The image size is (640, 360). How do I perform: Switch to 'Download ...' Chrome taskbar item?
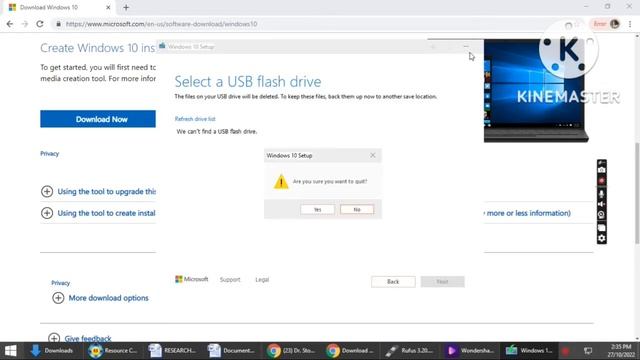click(350, 351)
